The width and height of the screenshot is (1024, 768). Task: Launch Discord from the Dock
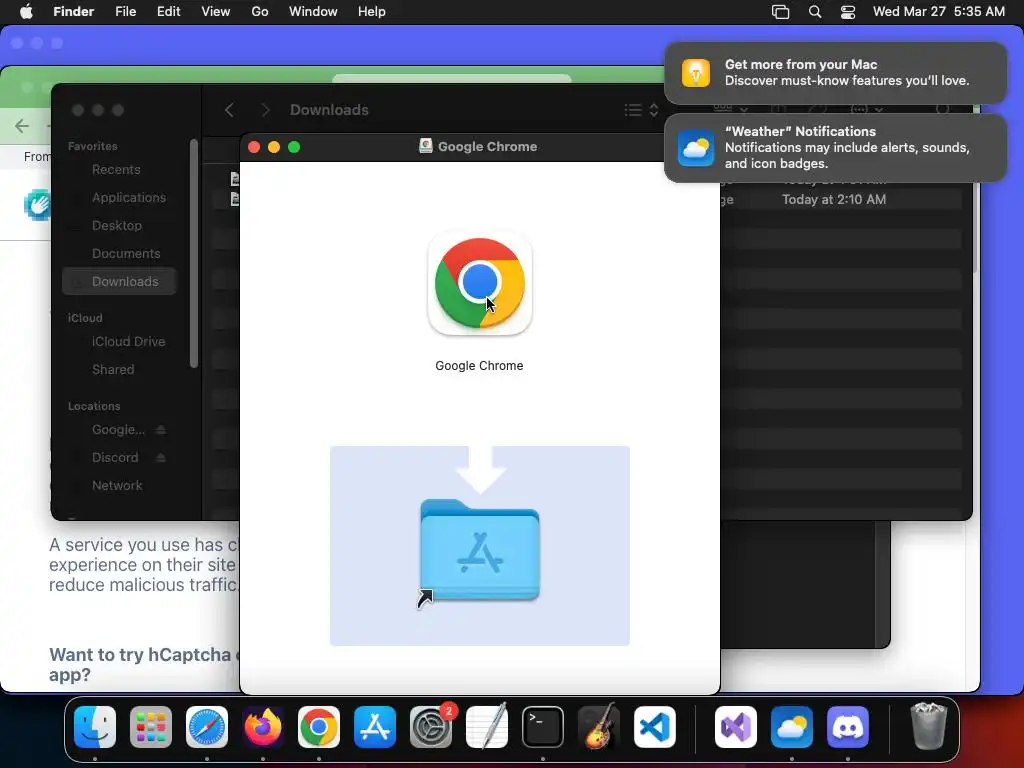[x=848, y=727]
